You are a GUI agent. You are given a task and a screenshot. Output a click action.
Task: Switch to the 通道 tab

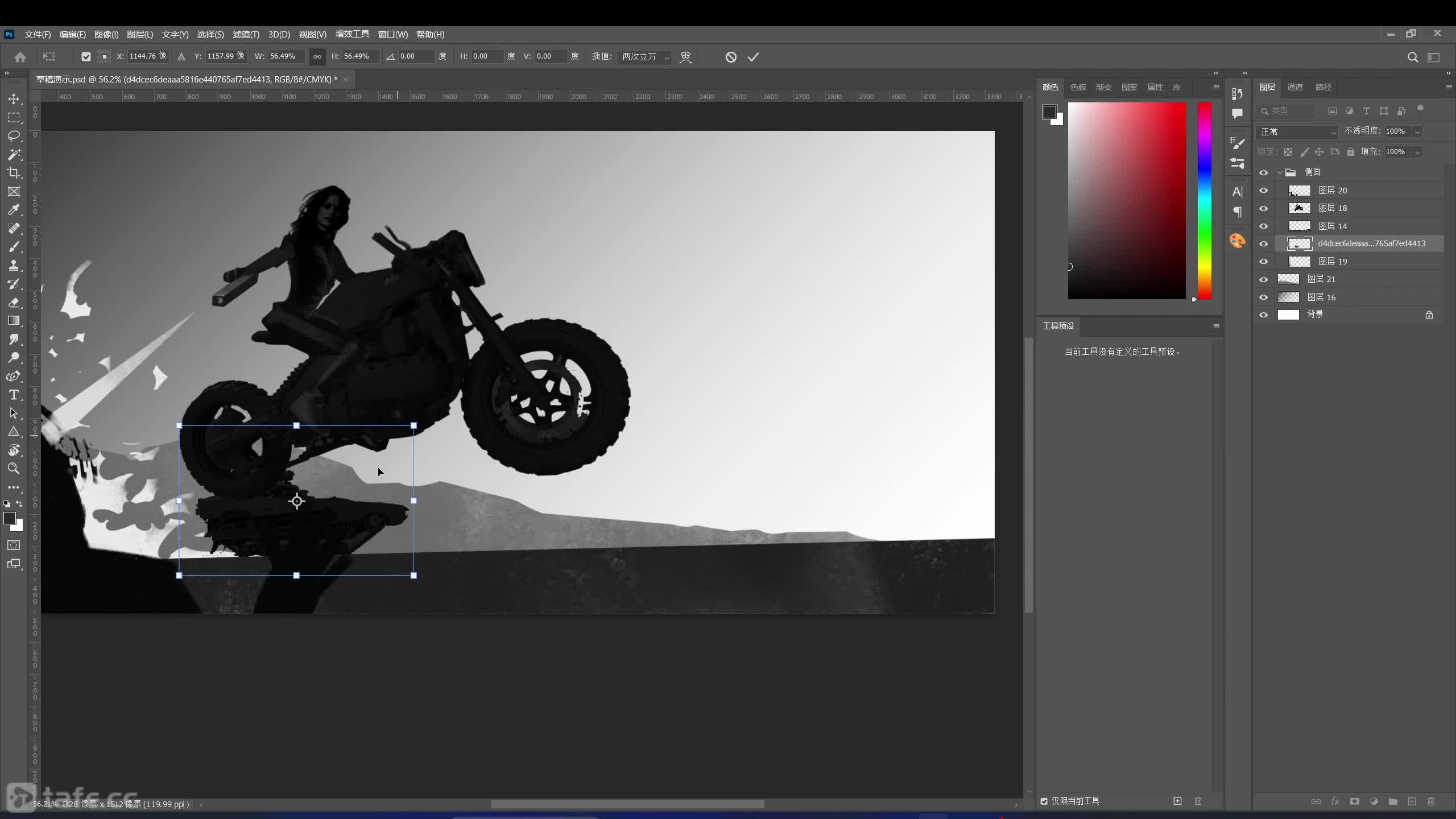(x=1295, y=87)
